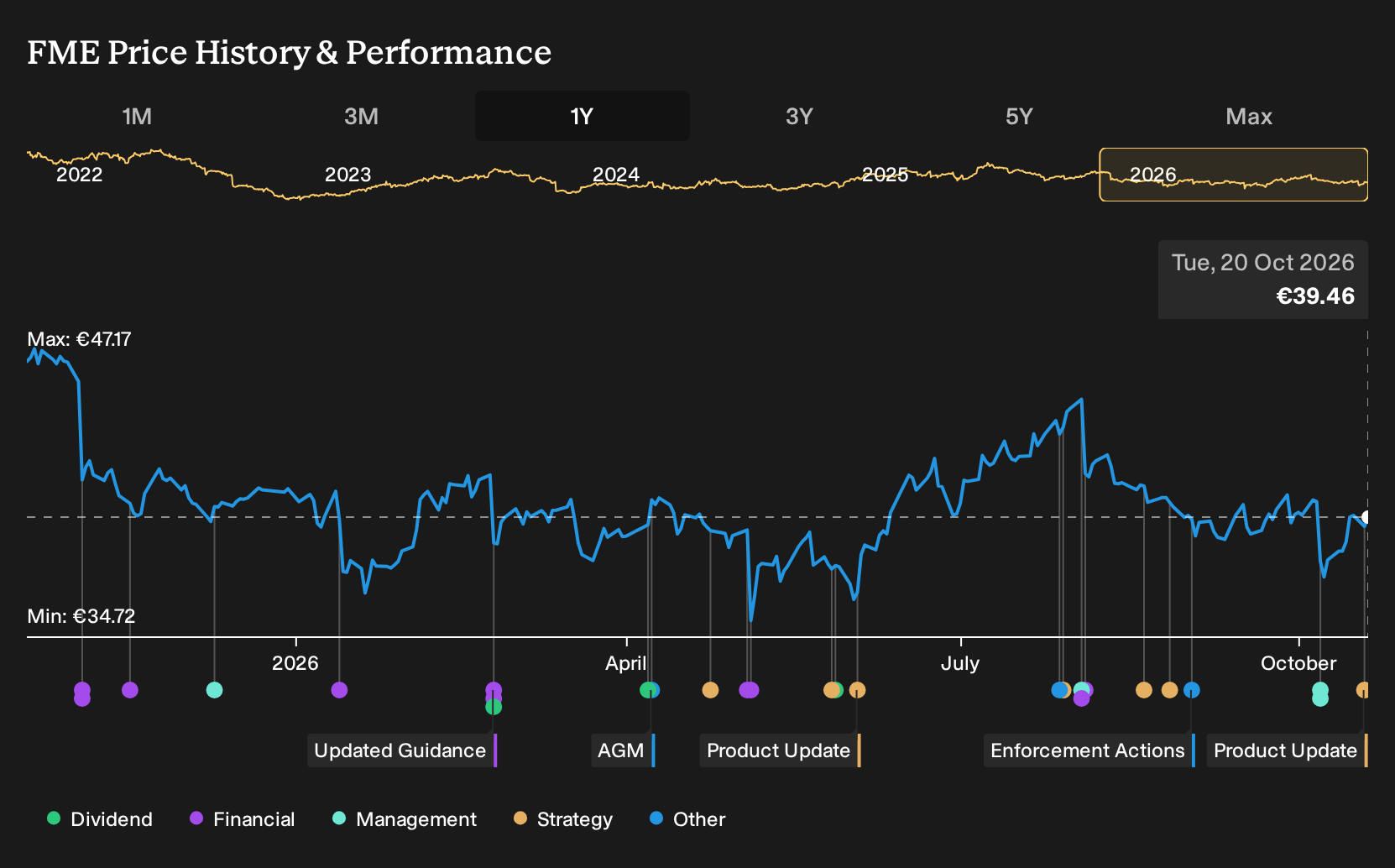Screen dimensions: 1395x868
Task: Click the teal Management event dot before 2026
Action: click(214, 690)
